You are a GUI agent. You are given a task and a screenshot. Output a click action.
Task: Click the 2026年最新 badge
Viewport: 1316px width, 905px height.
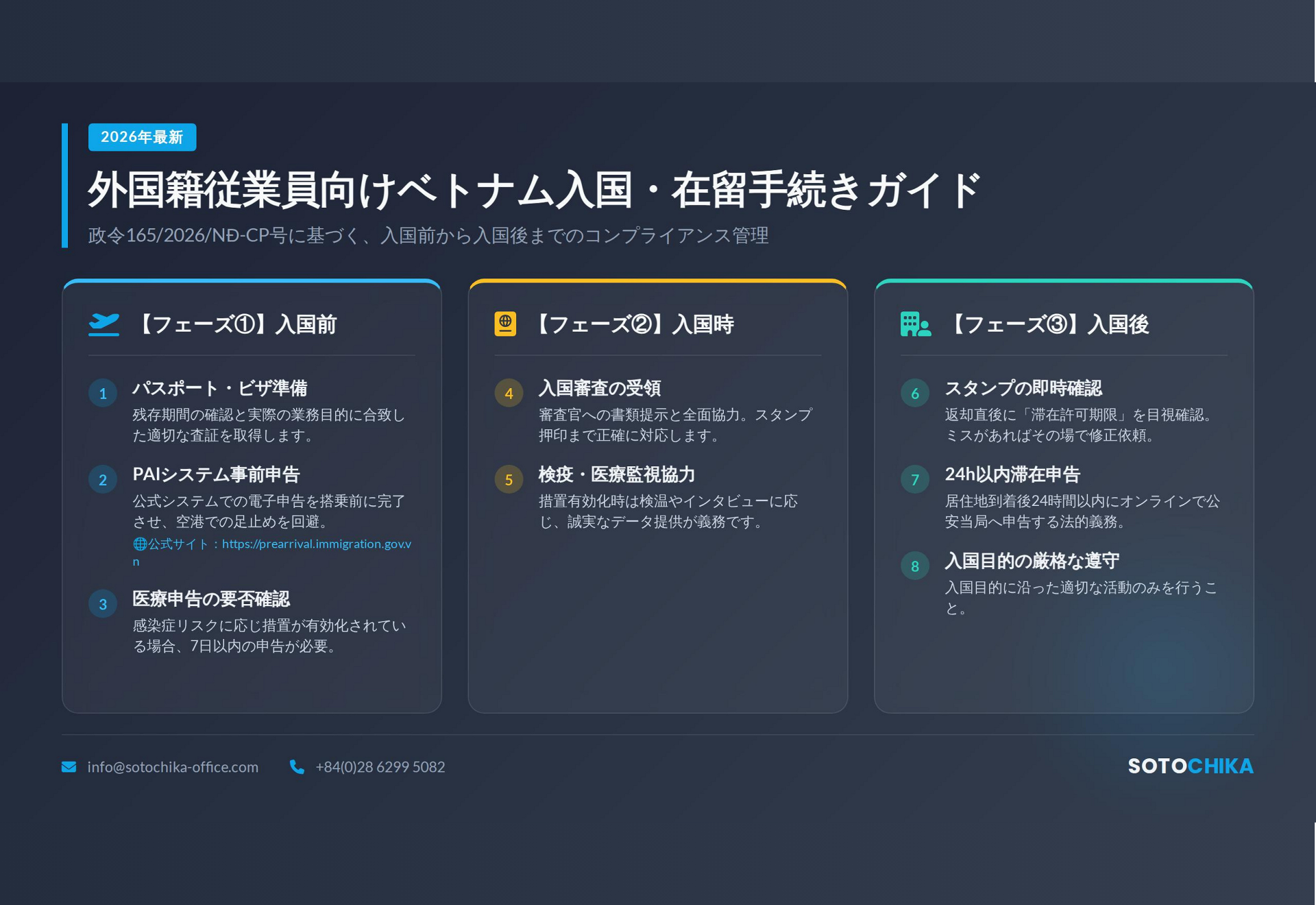142,137
